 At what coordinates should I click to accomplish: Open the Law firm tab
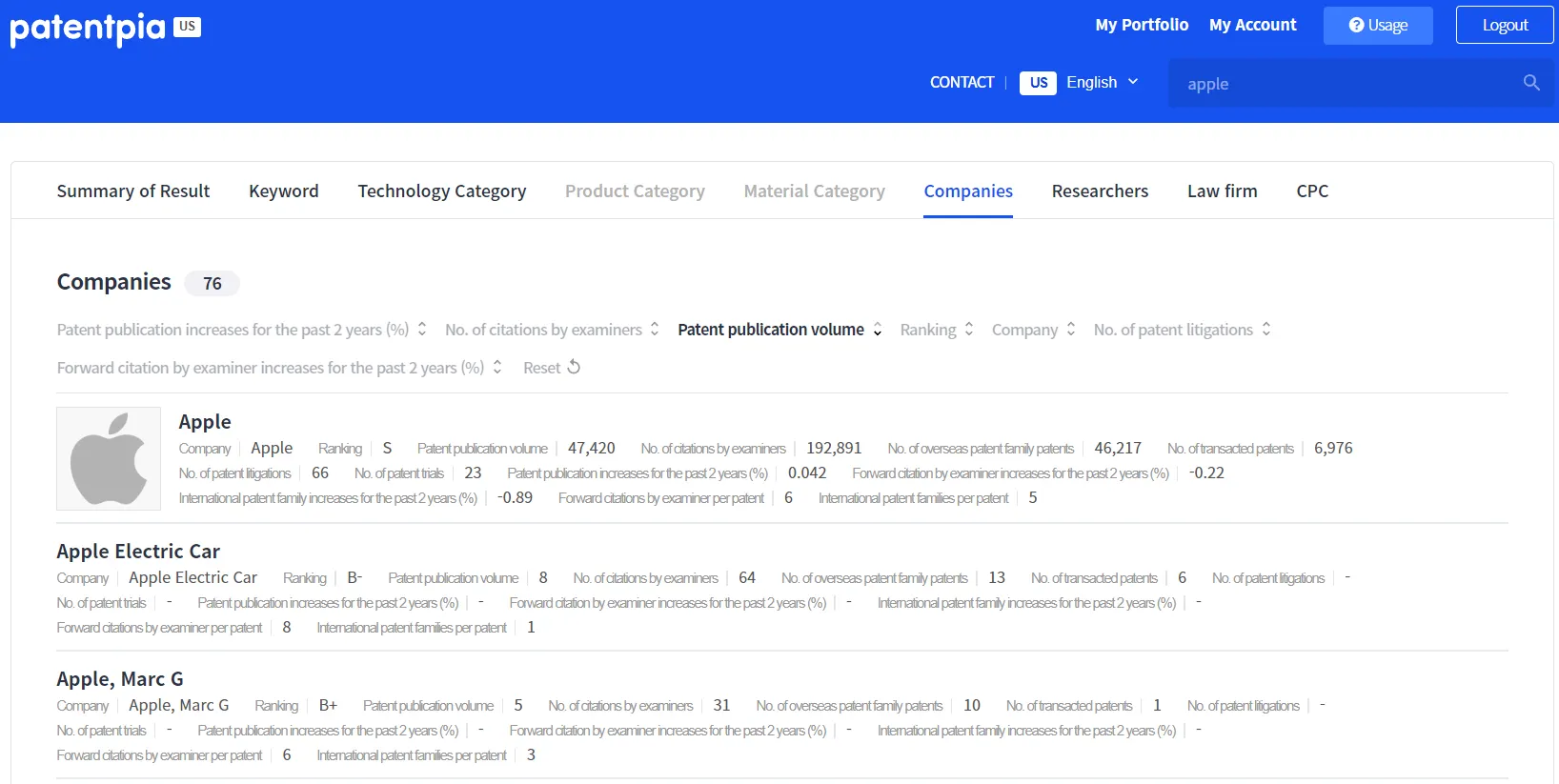click(x=1223, y=191)
